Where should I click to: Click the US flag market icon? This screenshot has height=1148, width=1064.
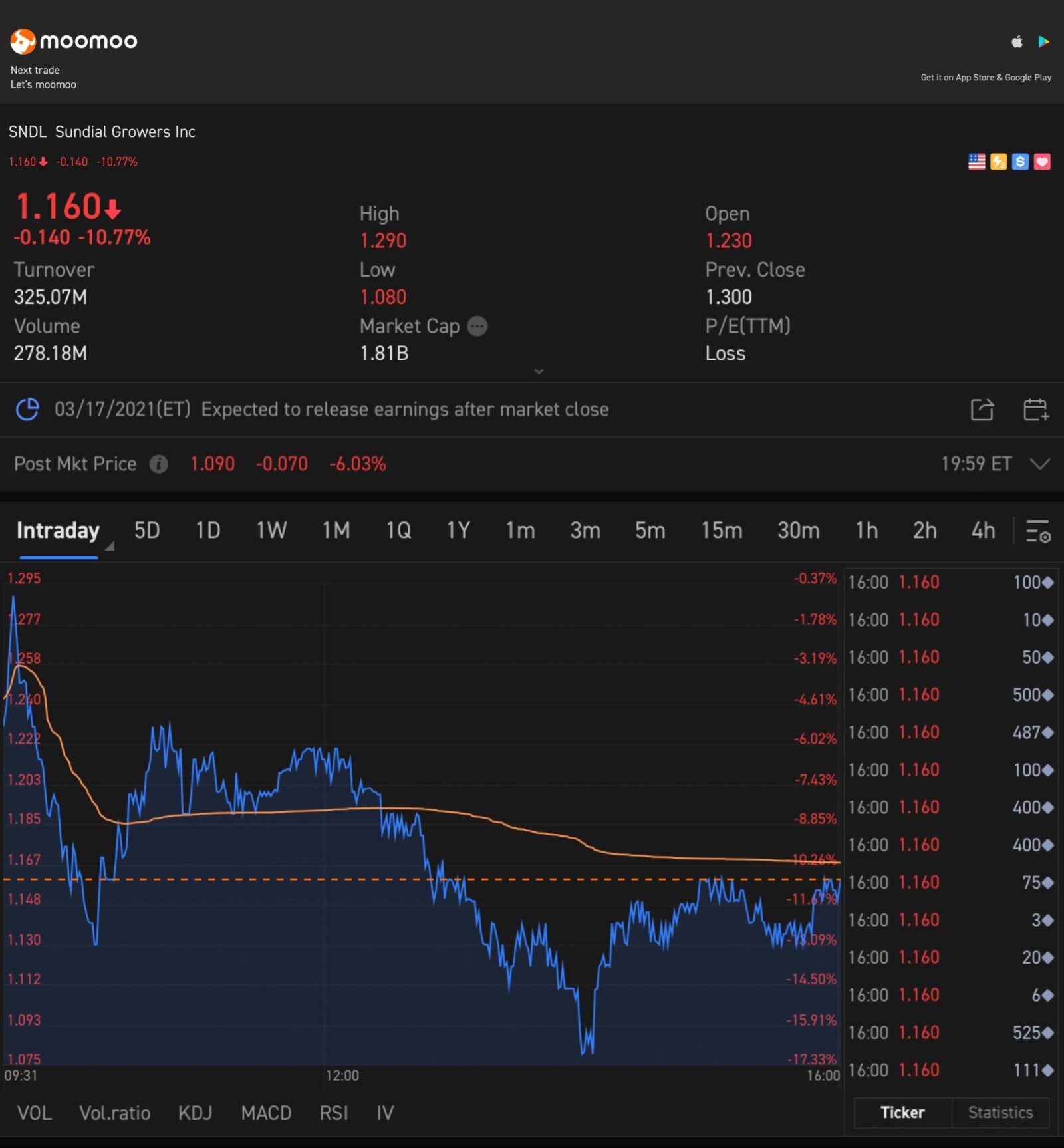(x=976, y=162)
